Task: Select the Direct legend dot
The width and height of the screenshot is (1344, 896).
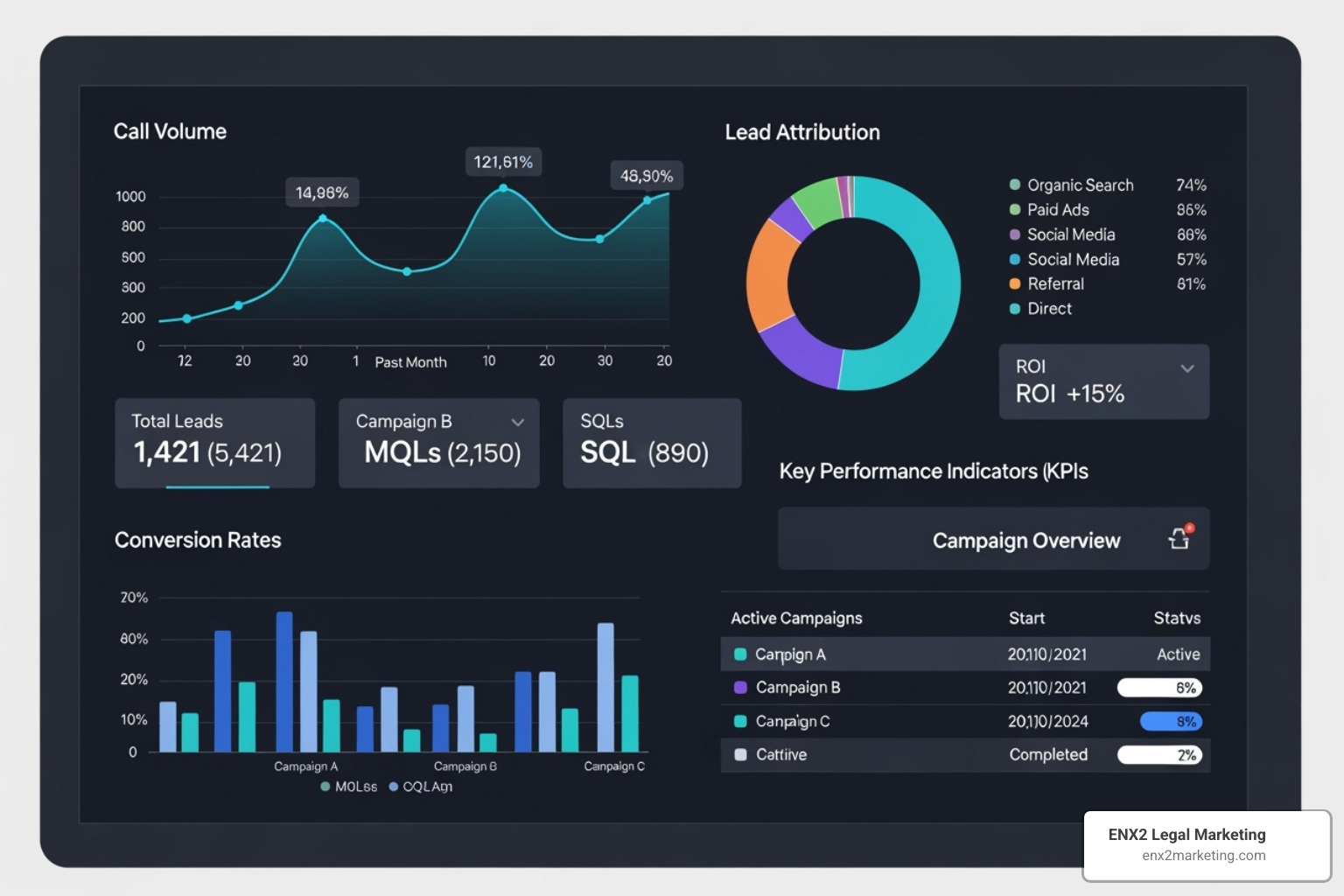Action: click(x=1014, y=309)
